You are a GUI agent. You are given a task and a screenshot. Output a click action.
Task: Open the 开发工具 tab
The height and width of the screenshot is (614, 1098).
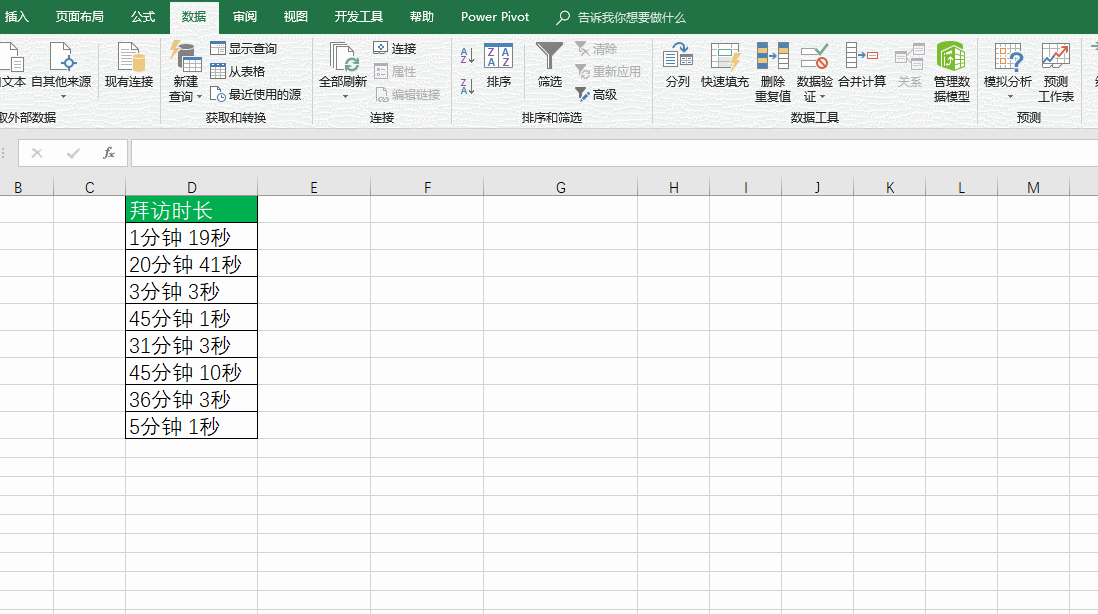(359, 17)
